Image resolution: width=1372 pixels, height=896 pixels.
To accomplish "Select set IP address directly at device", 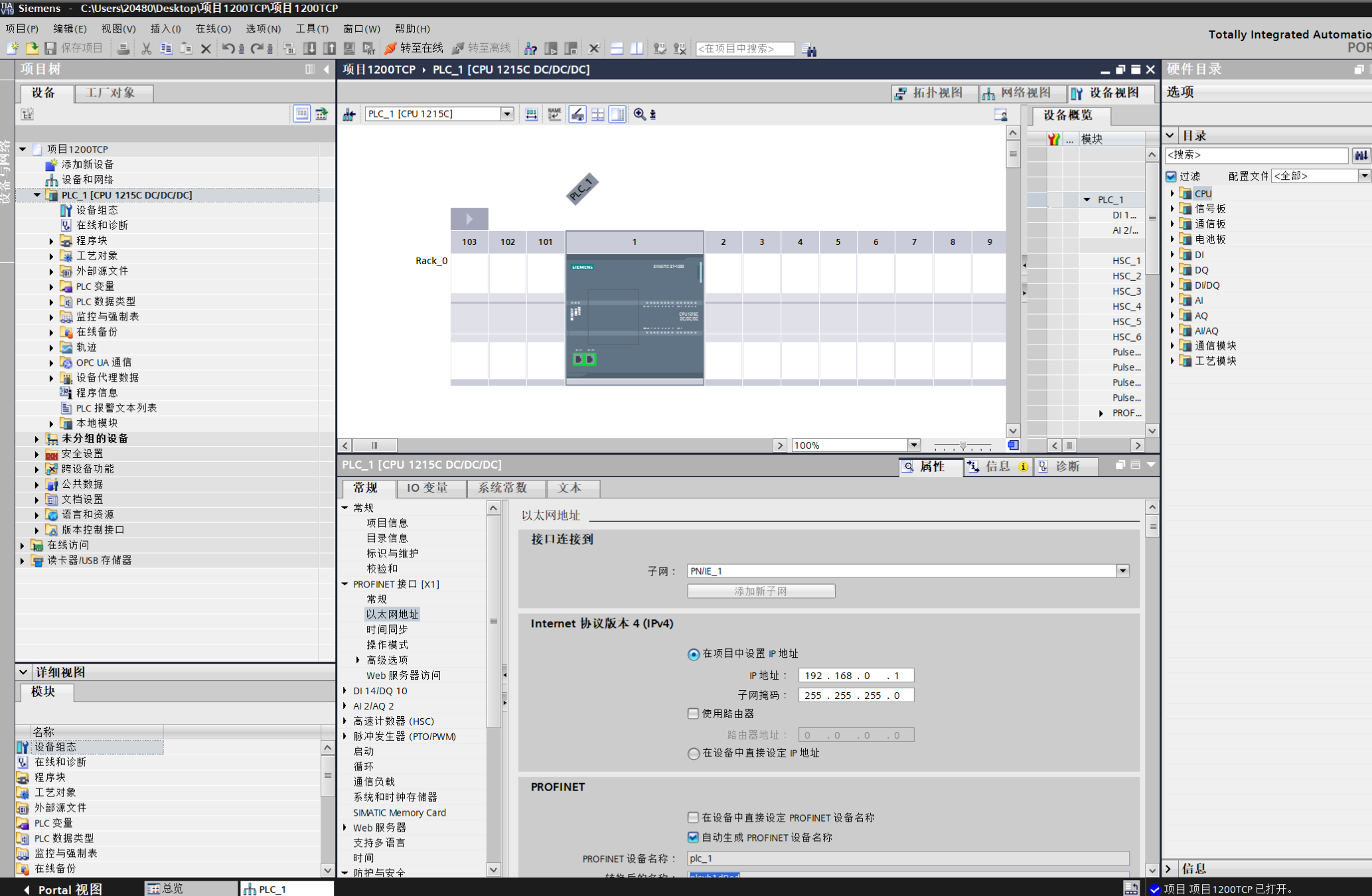I will coord(694,753).
